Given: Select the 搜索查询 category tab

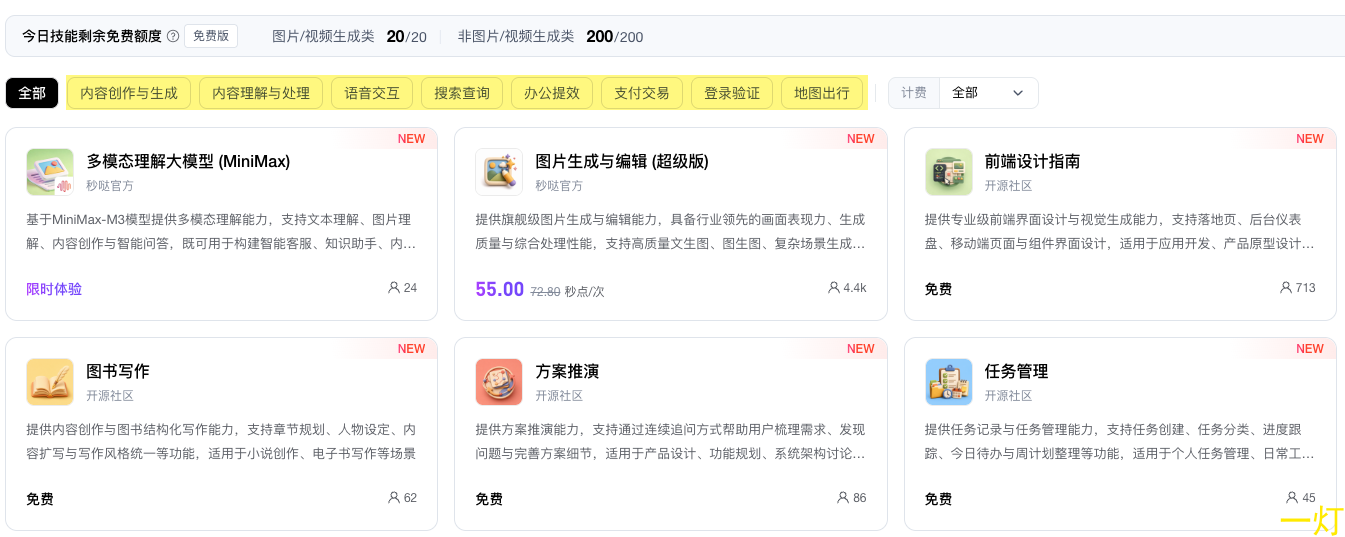Looking at the screenshot, I should (462, 93).
